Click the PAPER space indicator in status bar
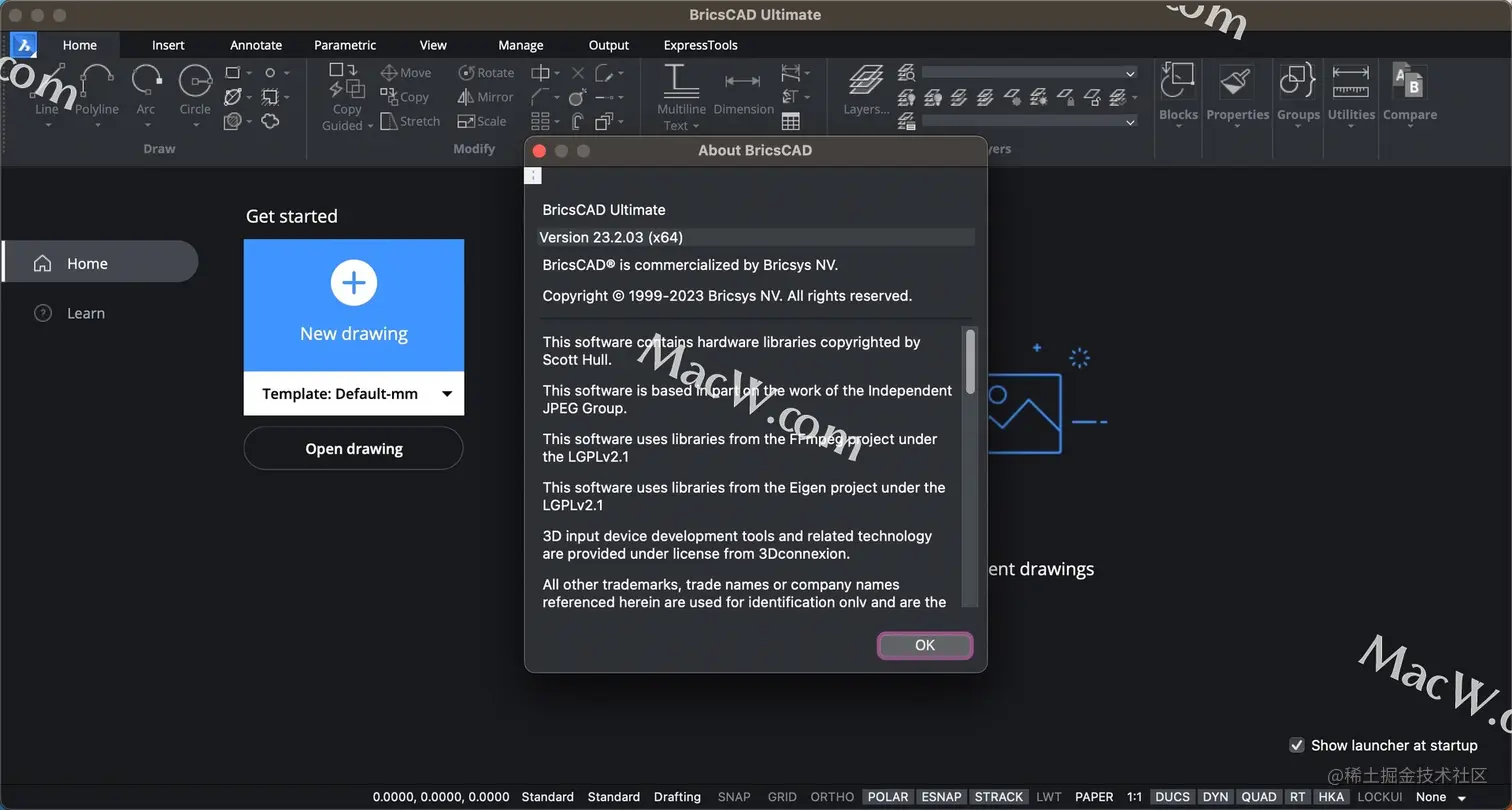 tap(1094, 797)
